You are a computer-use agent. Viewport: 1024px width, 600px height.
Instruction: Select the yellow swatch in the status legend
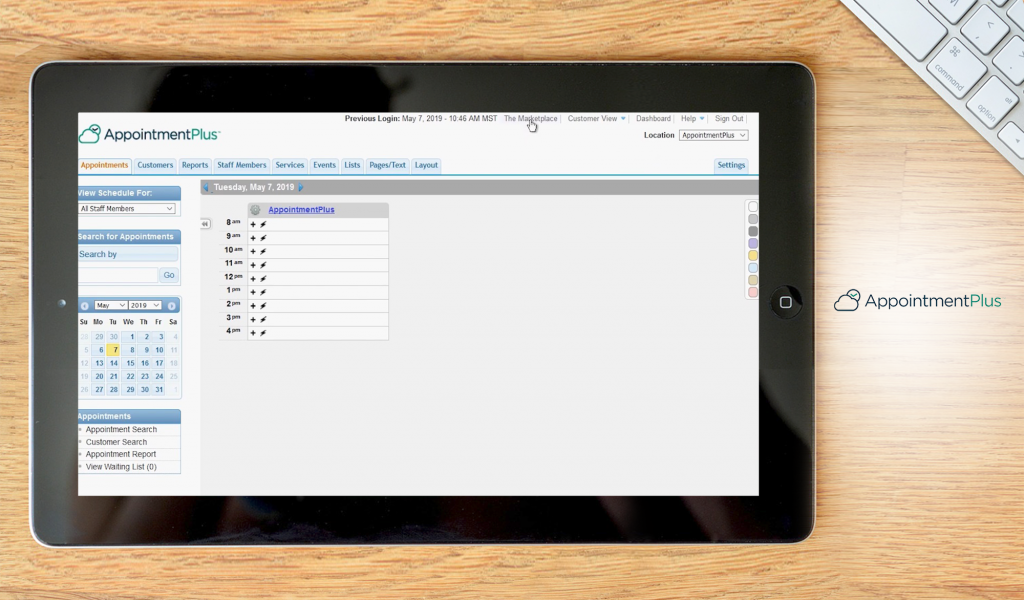751,256
